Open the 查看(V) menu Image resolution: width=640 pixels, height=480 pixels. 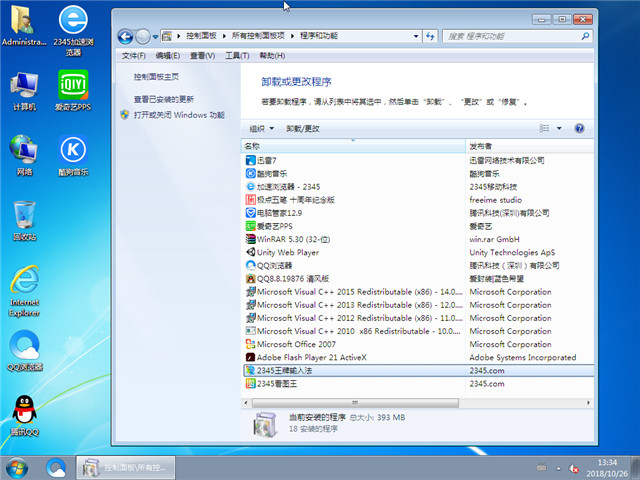click(x=202, y=56)
